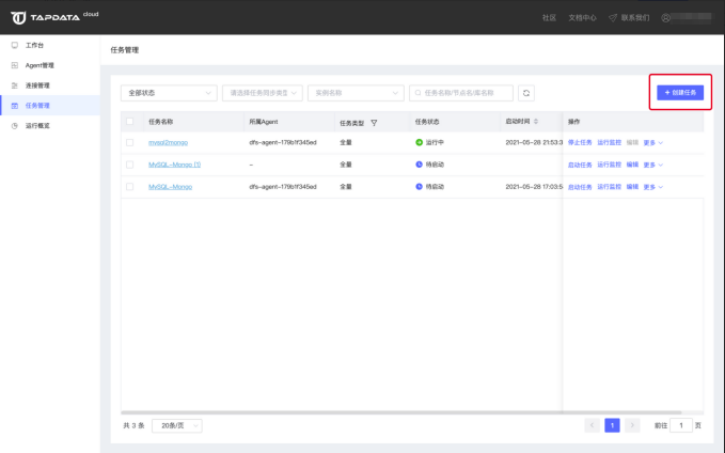Click the Agent管理 sidebar icon
725x453 pixels.
tap(15, 65)
